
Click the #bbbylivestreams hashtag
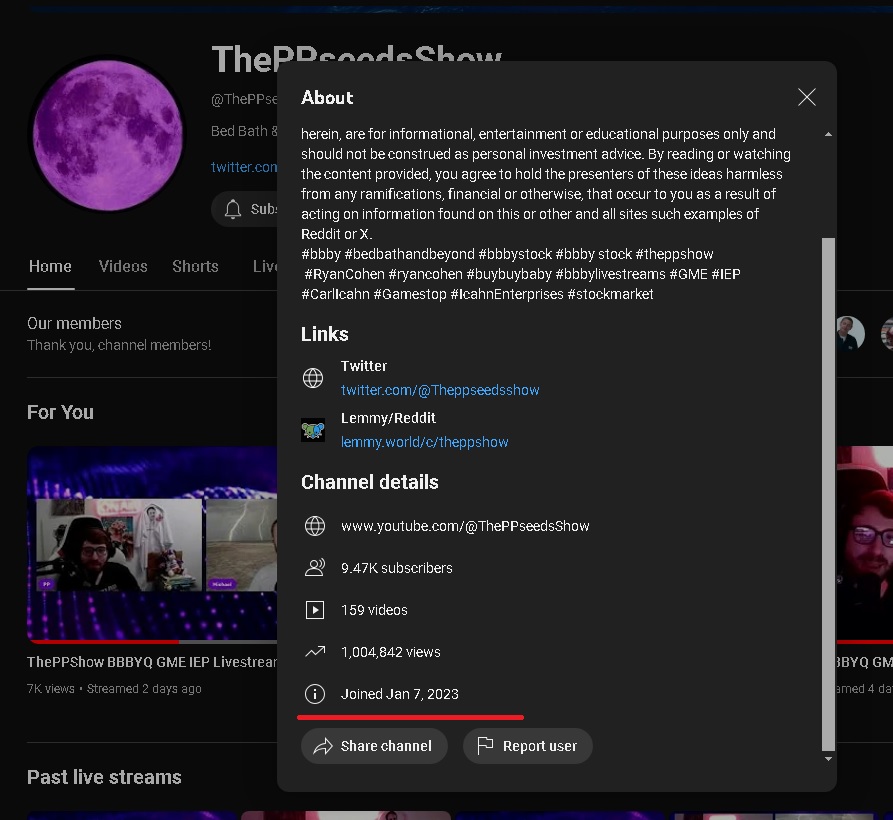pyautogui.click(x=611, y=274)
